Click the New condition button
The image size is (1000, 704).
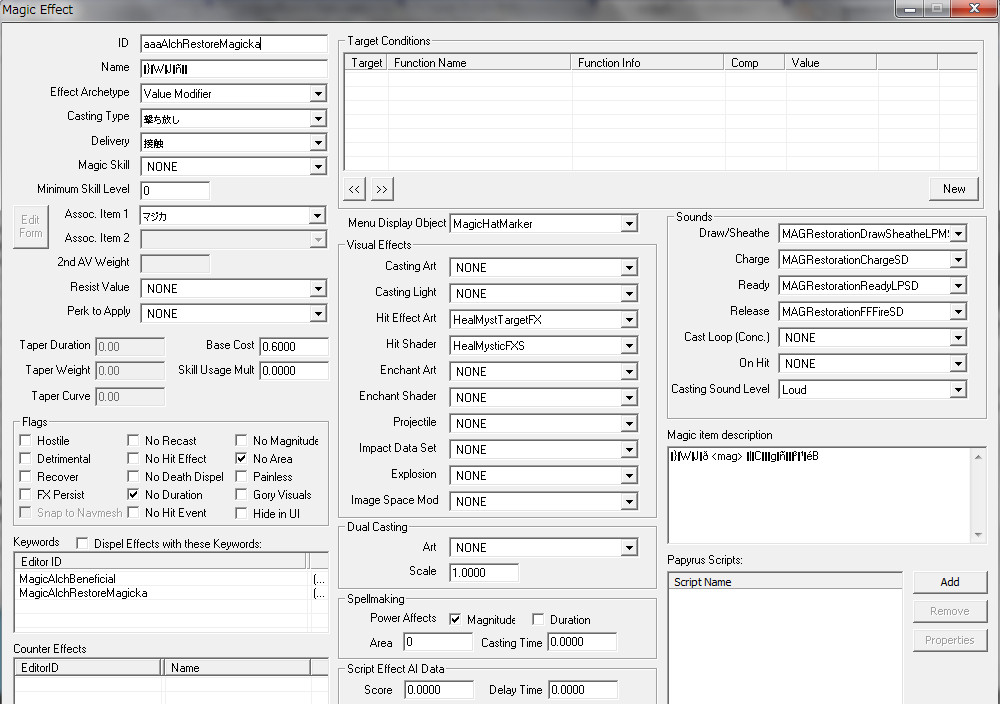click(x=953, y=189)
